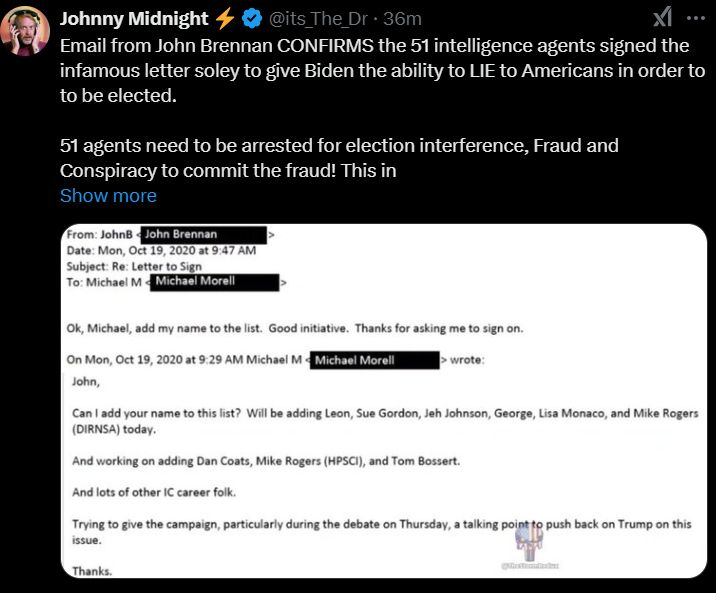Click the skull watermark in the image

point(528,546)
